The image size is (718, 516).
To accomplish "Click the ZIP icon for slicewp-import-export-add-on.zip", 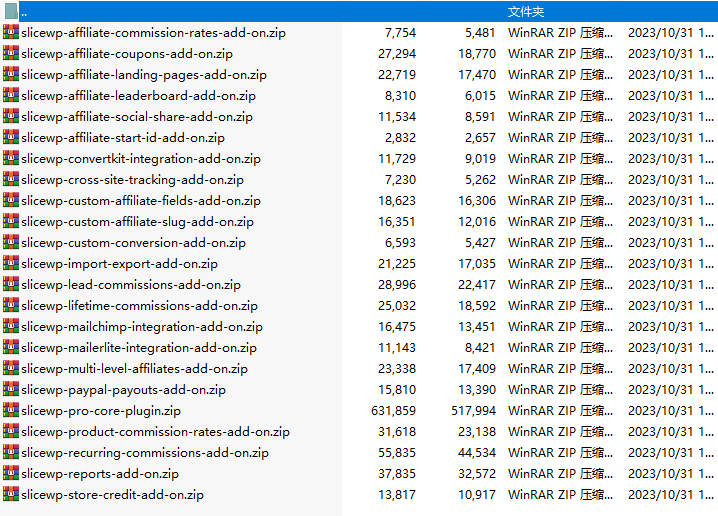I will [11, 263].
